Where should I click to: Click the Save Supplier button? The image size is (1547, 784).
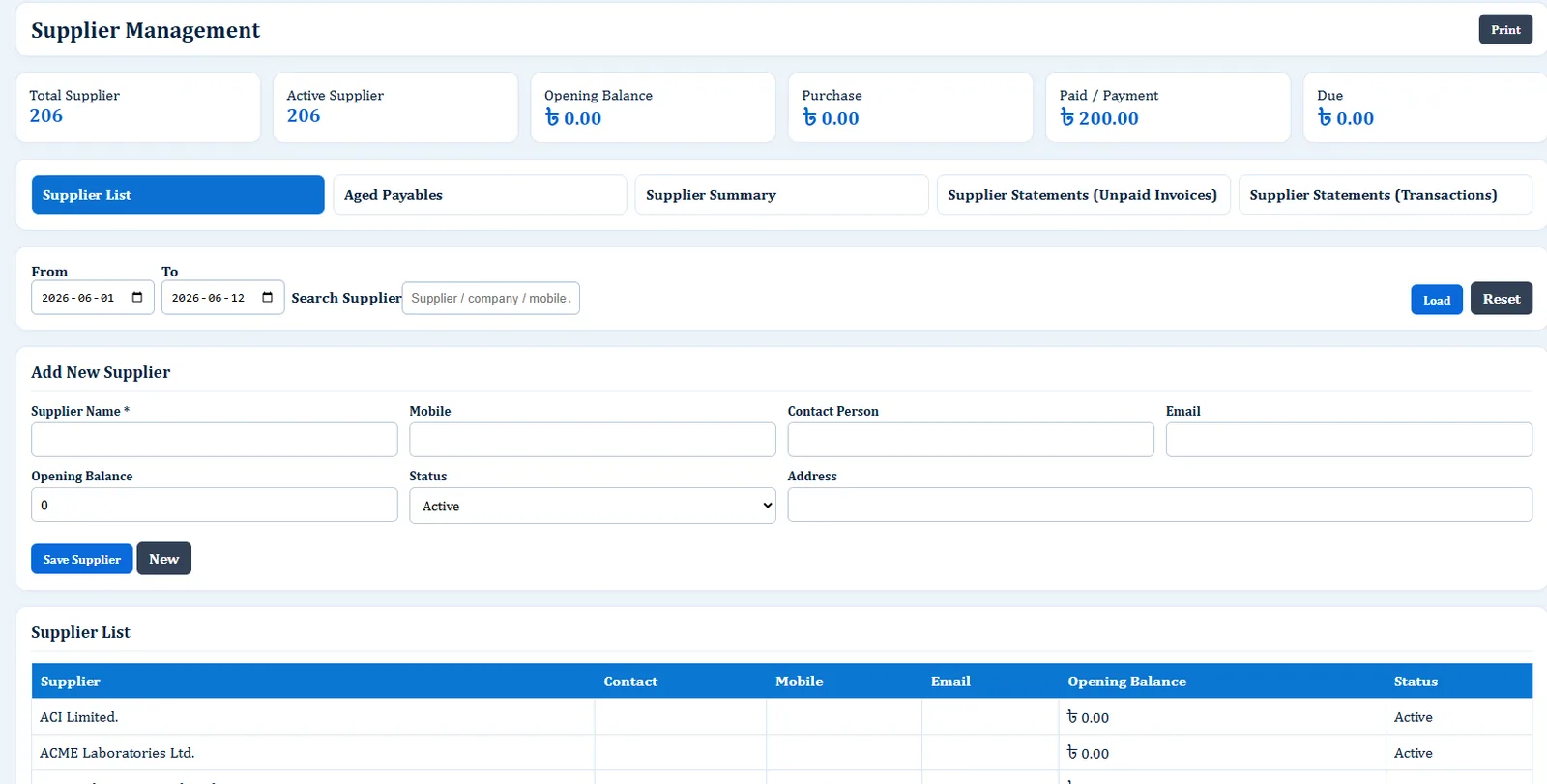tap(81, 559)
